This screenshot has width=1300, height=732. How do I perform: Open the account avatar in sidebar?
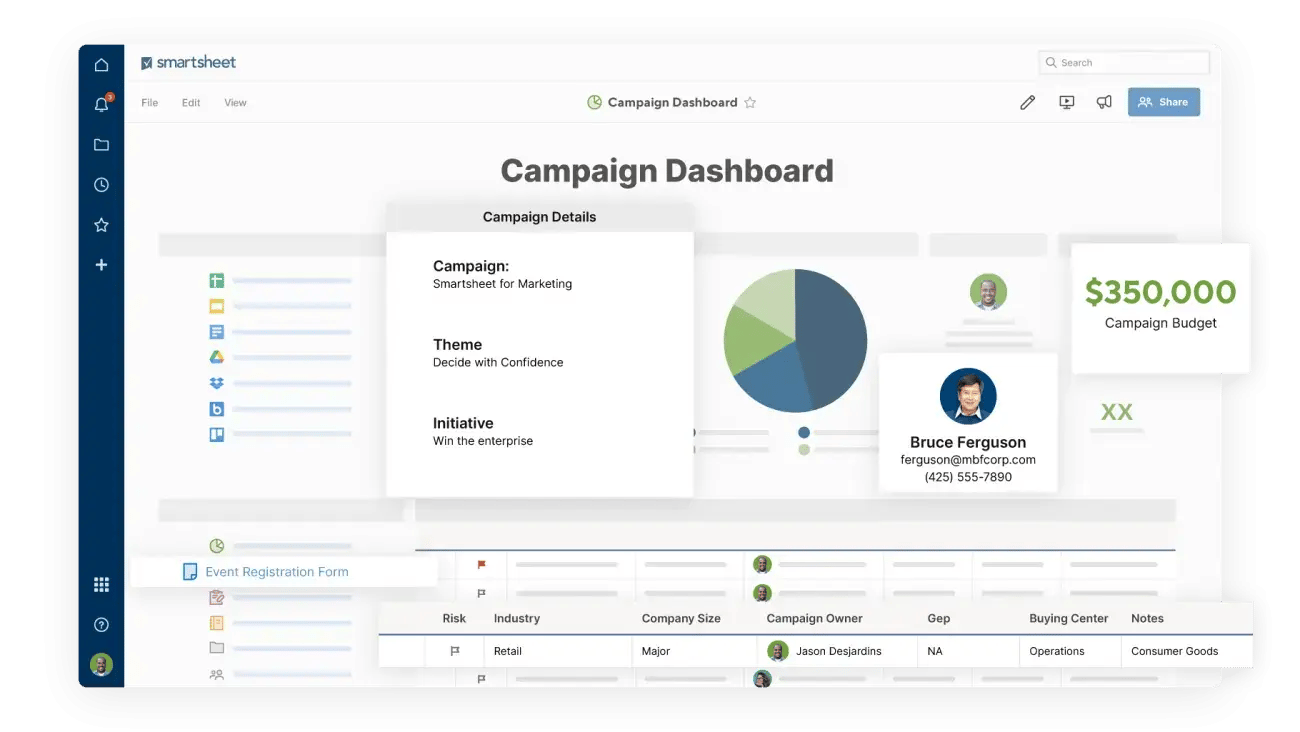pos(101,664)
